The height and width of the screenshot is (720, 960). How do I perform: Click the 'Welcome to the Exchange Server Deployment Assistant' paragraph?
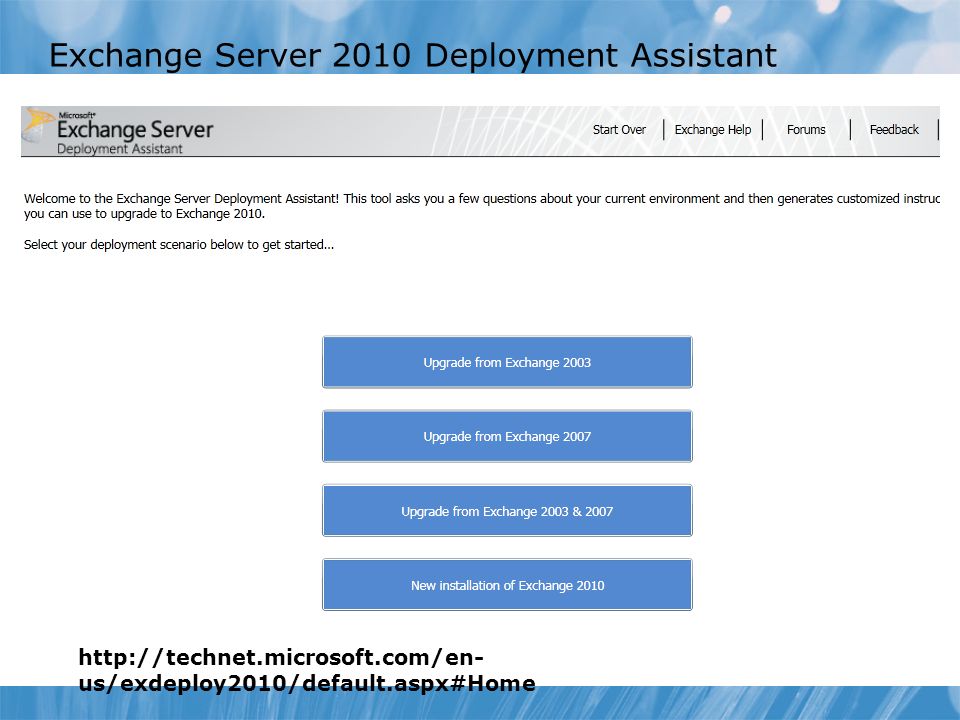(481, 206)
